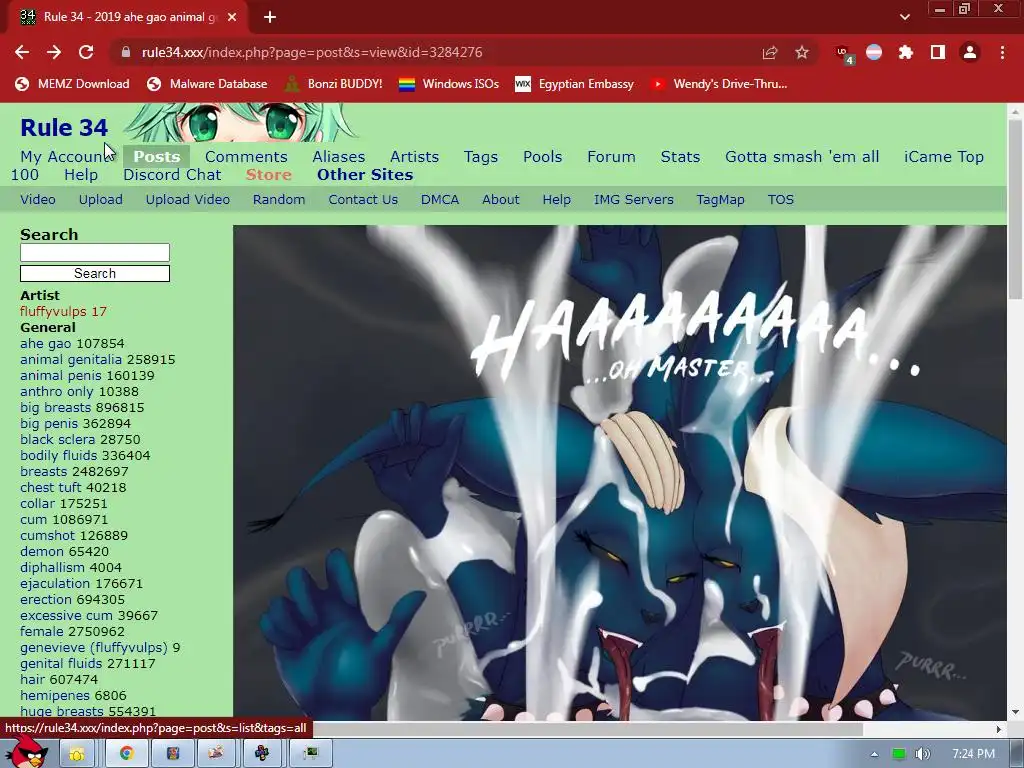
Task: Click the Upload Video link
Action: click(187, 200)
